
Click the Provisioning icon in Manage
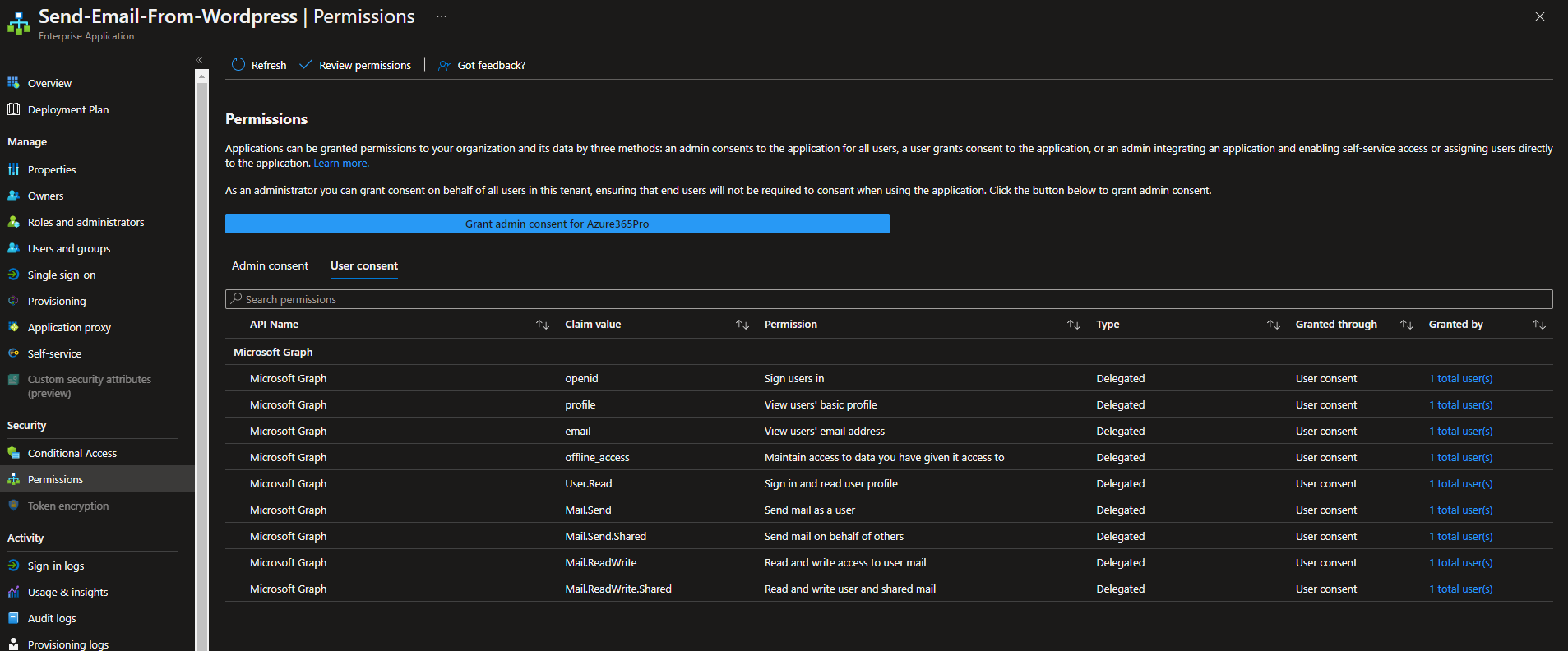pyautogui.click(x=13, y=301)
